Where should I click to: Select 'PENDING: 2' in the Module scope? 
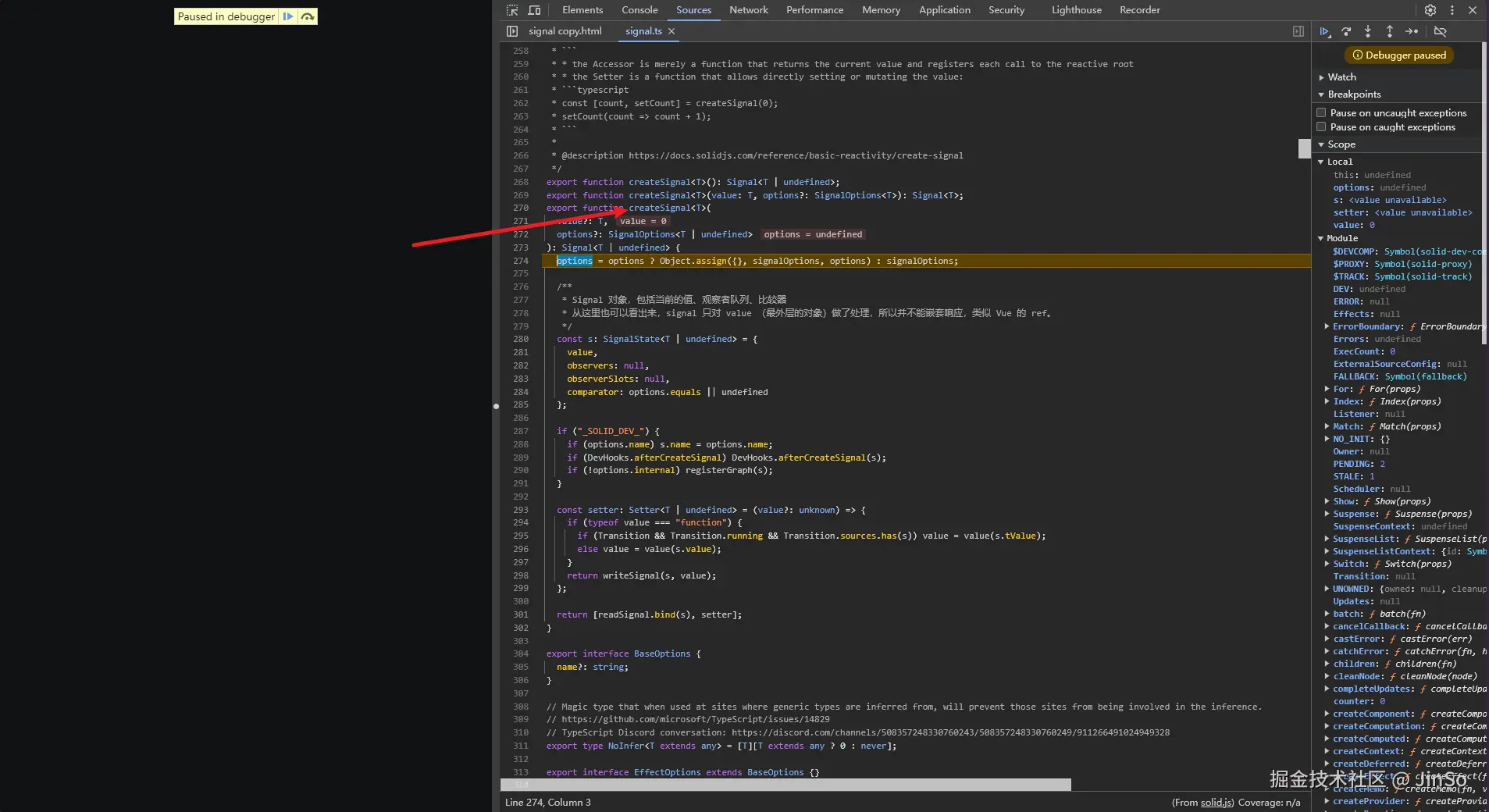(x=1359, y=464)
